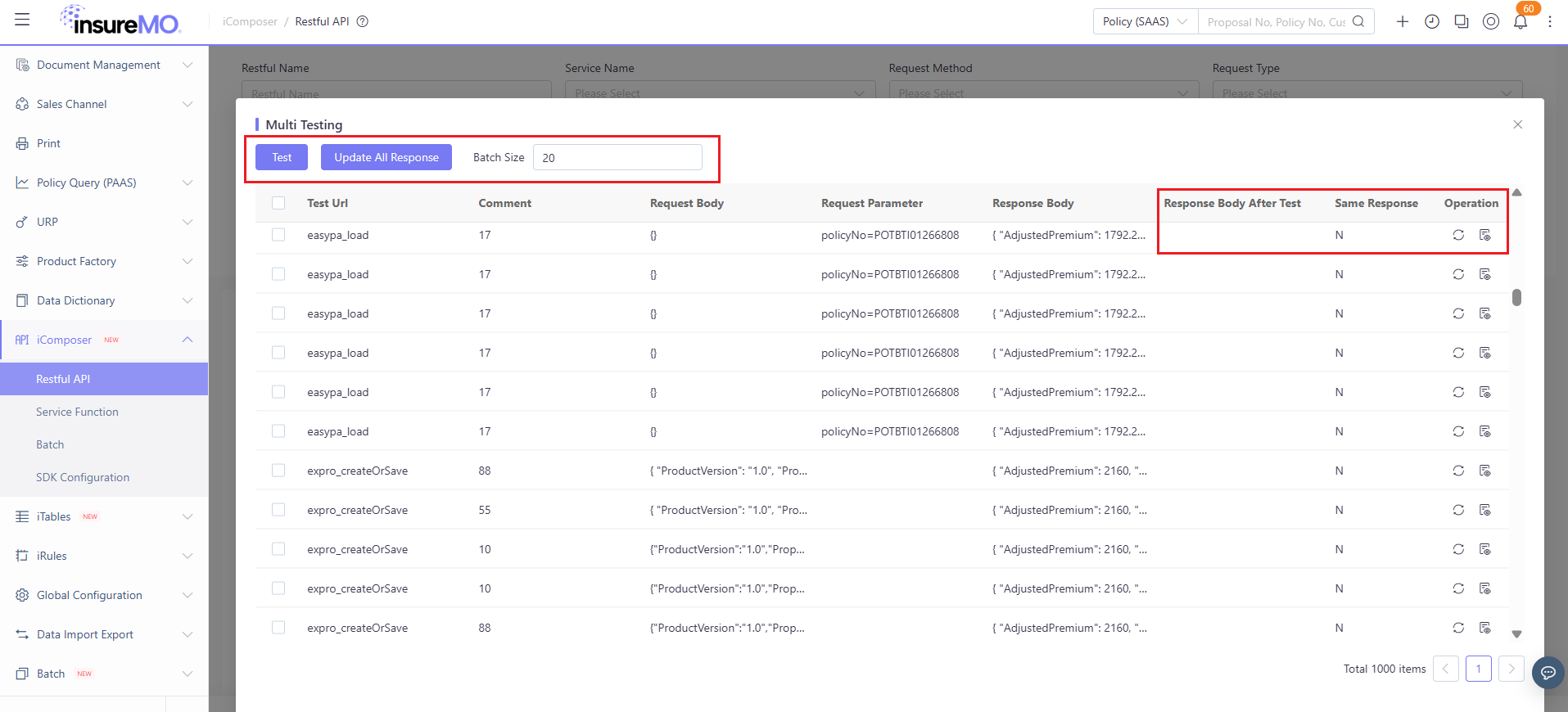
Task: Expand Global Configuration menu
Action: (104, 595)
